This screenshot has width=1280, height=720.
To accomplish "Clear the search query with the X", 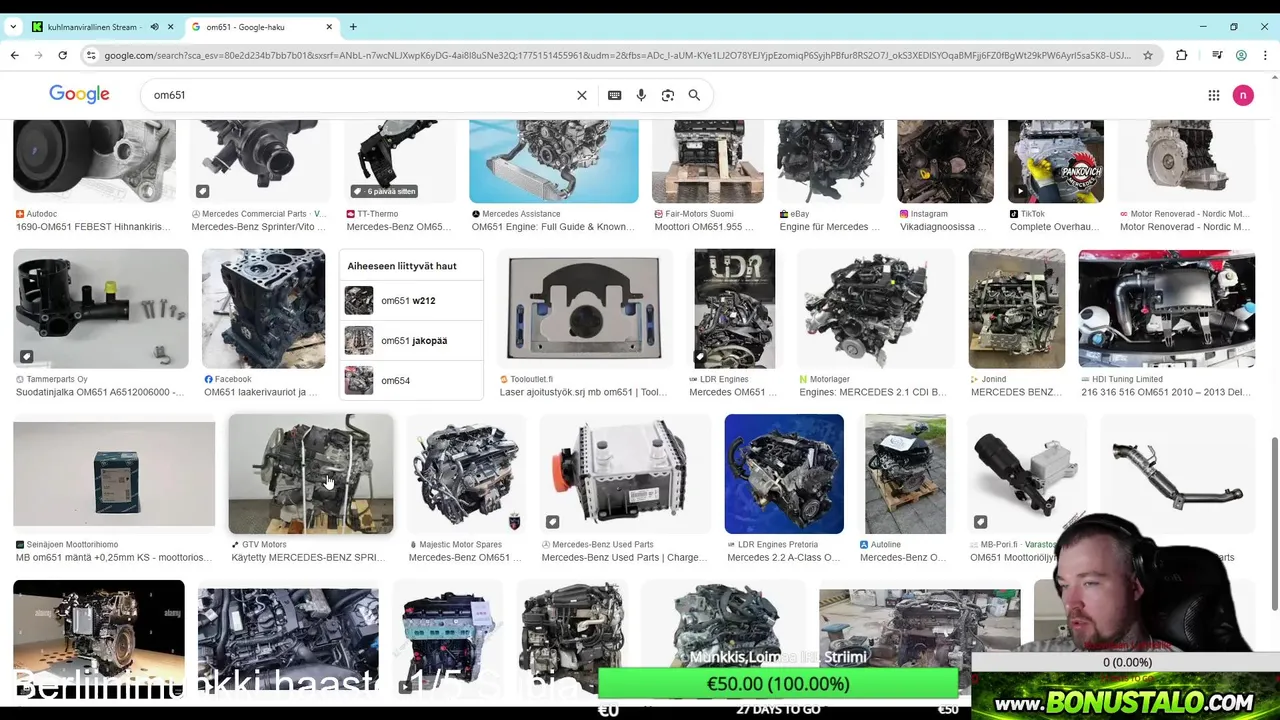I will click(582, 95).
